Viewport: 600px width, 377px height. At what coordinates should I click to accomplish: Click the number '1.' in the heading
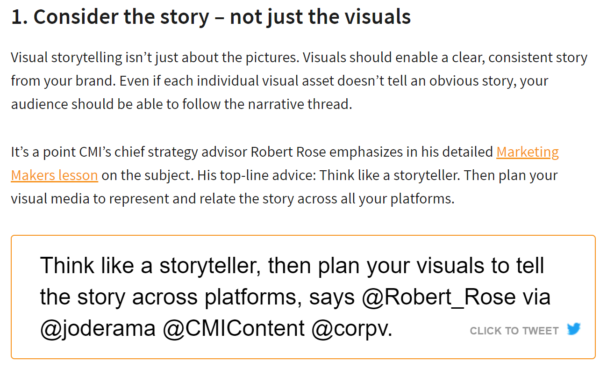point(19,17)
